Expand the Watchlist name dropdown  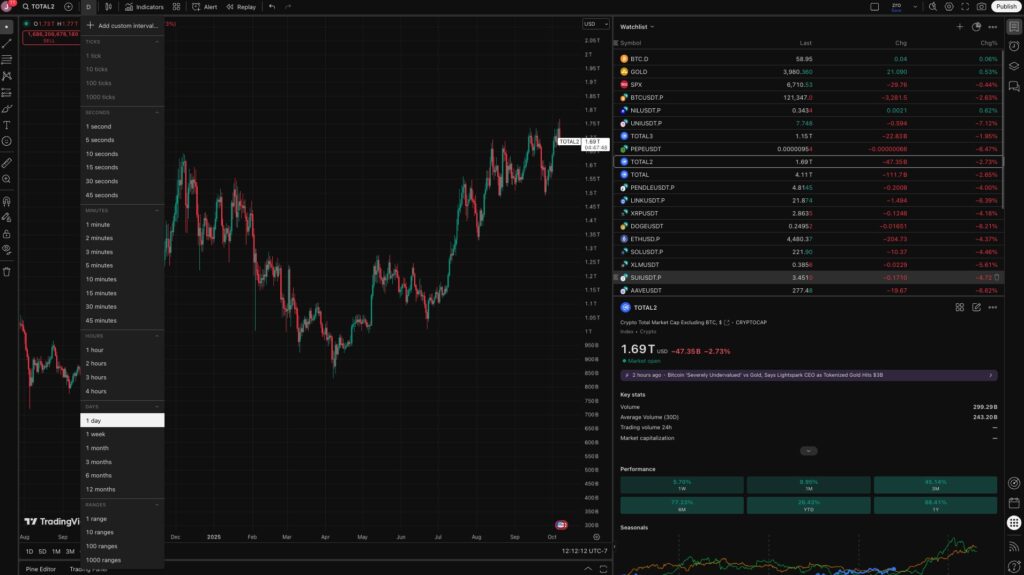coord(637,27)
